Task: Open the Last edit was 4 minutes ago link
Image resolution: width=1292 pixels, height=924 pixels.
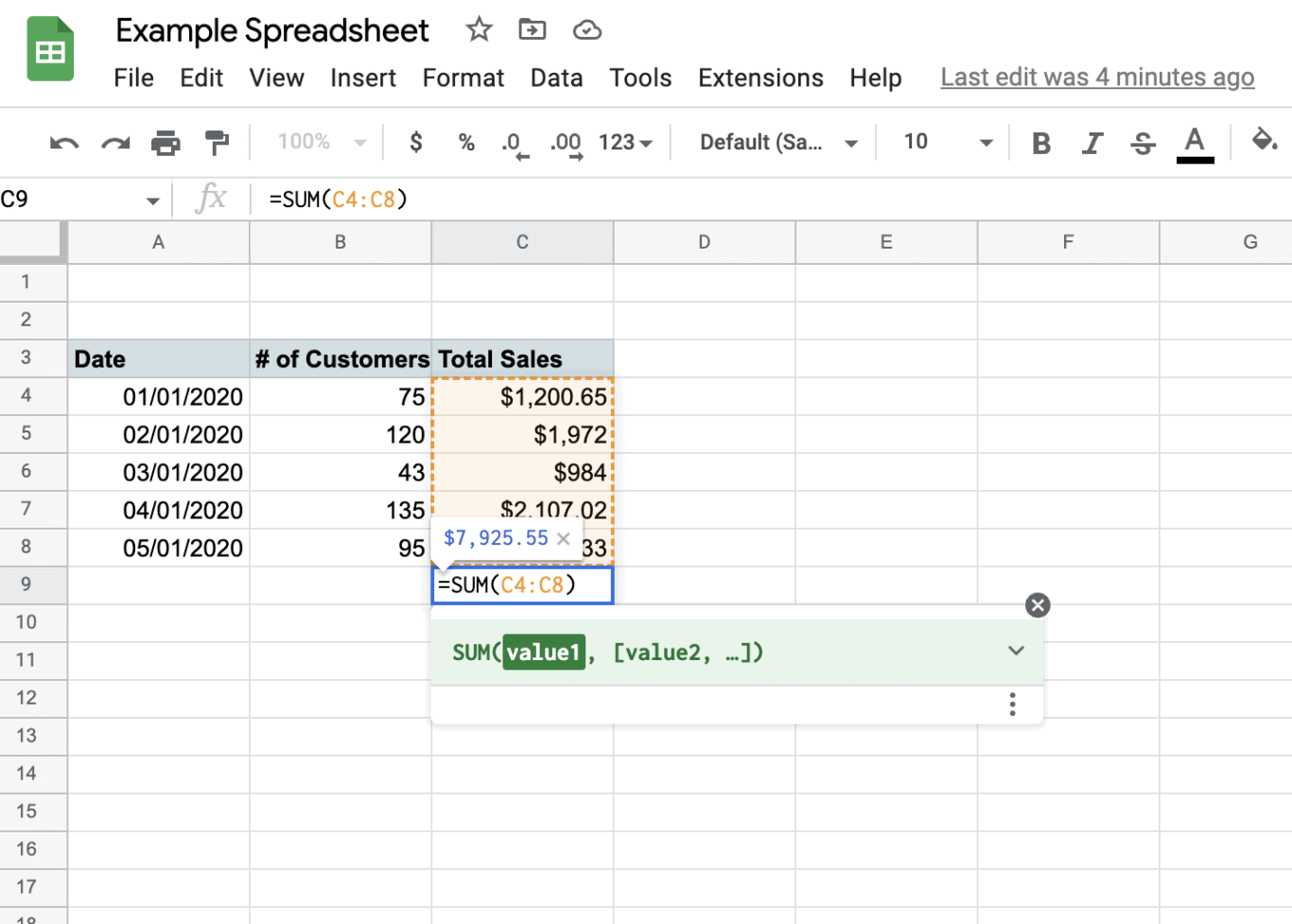Action: (x=1097, y=78)
